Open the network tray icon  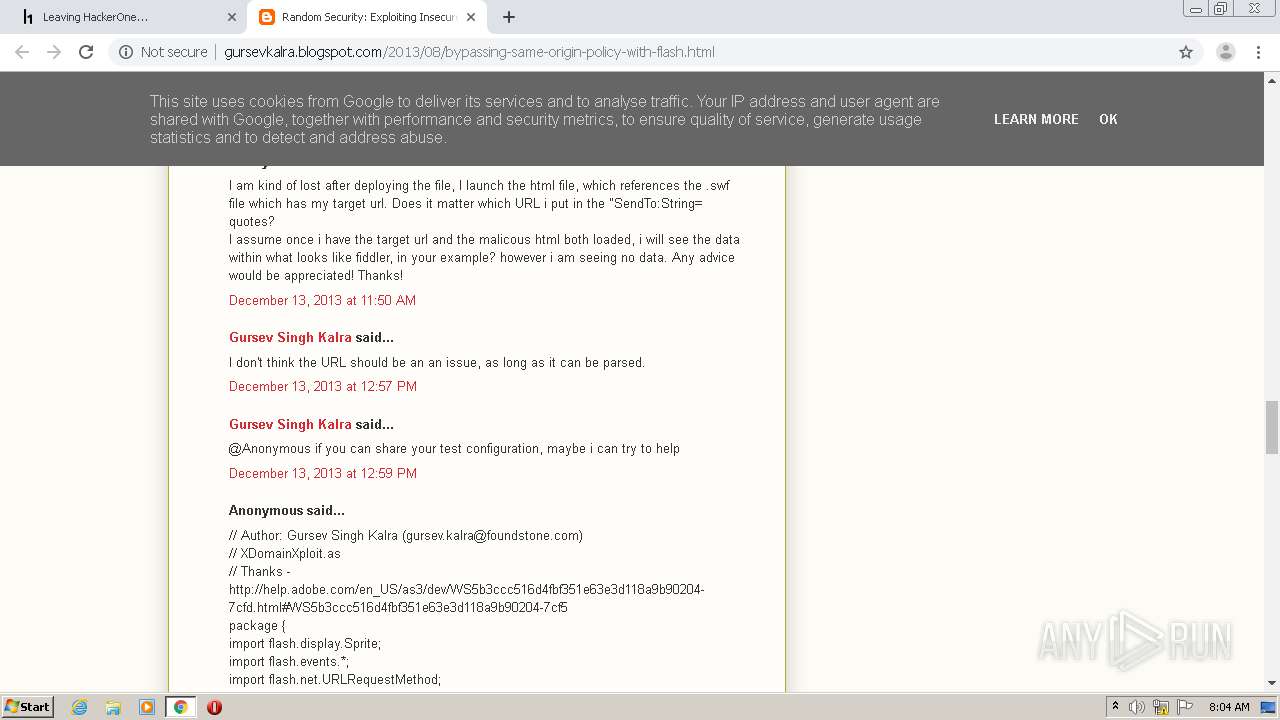click(1161, 707)
